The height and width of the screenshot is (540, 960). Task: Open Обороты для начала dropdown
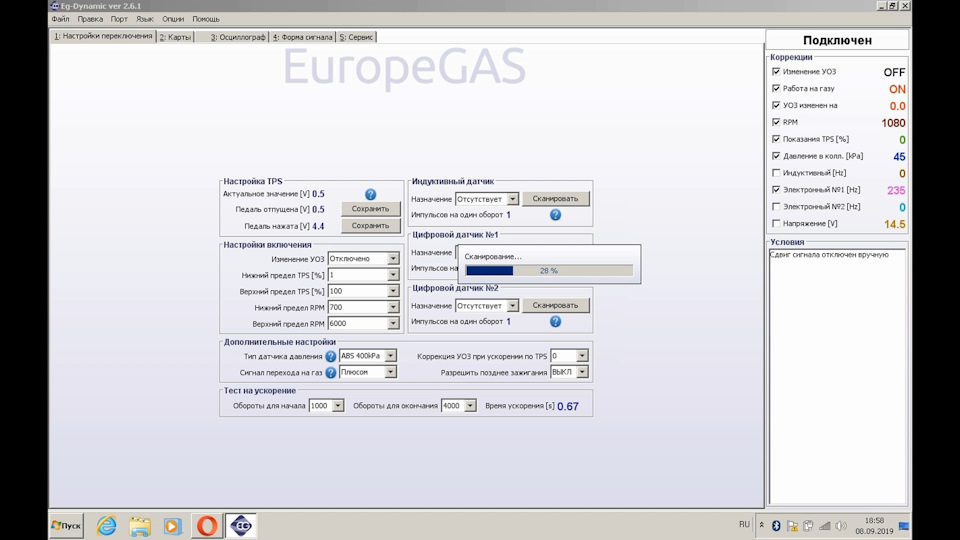pos(337,405)
